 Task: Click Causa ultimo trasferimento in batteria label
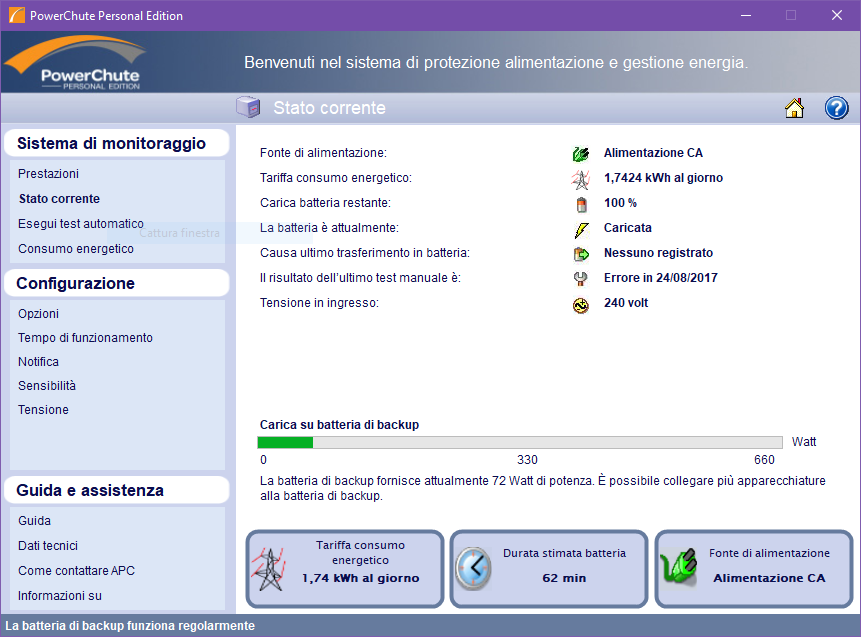click(365, 253)
